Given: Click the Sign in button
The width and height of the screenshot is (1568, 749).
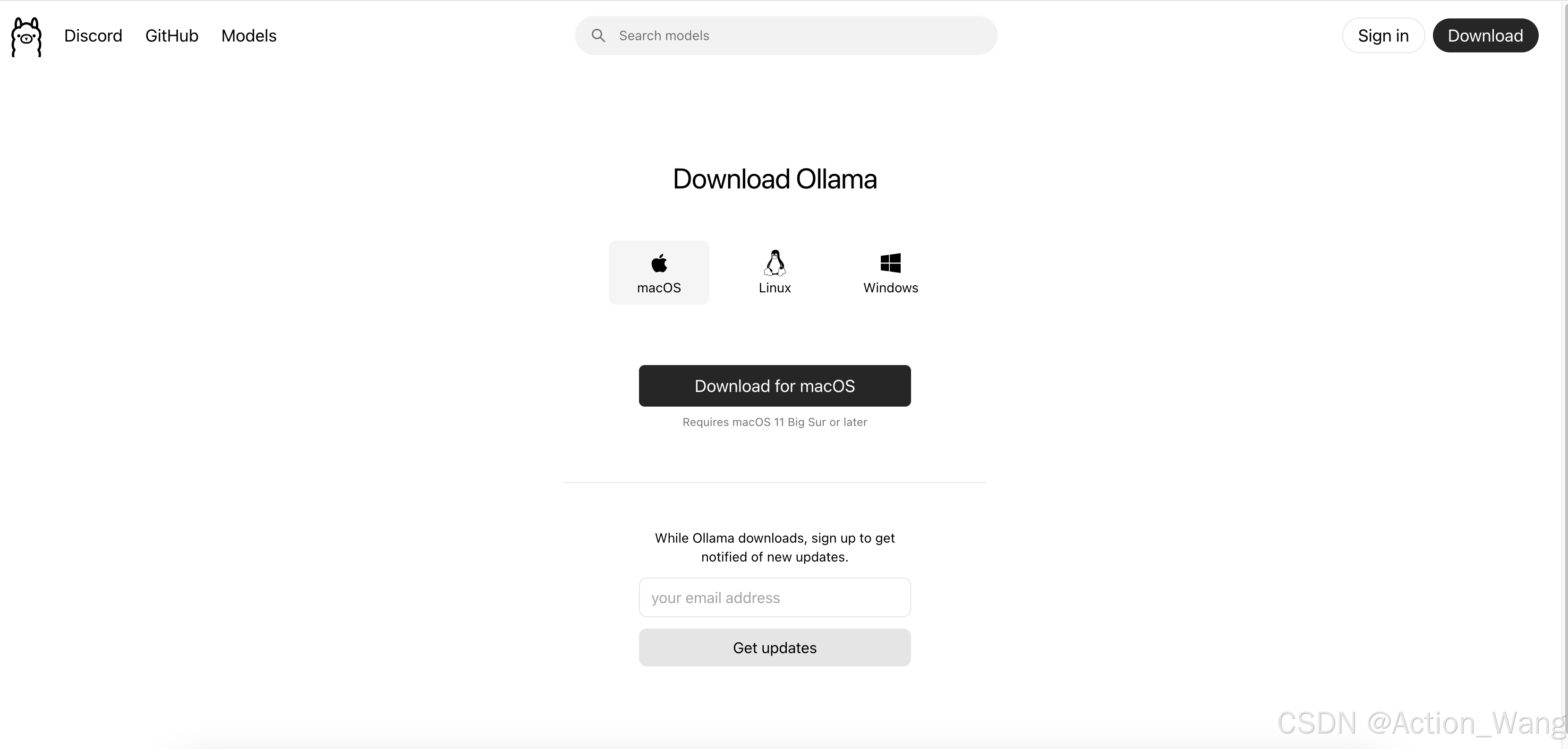Looking at the screenshot, I should tap(1383, 35).
